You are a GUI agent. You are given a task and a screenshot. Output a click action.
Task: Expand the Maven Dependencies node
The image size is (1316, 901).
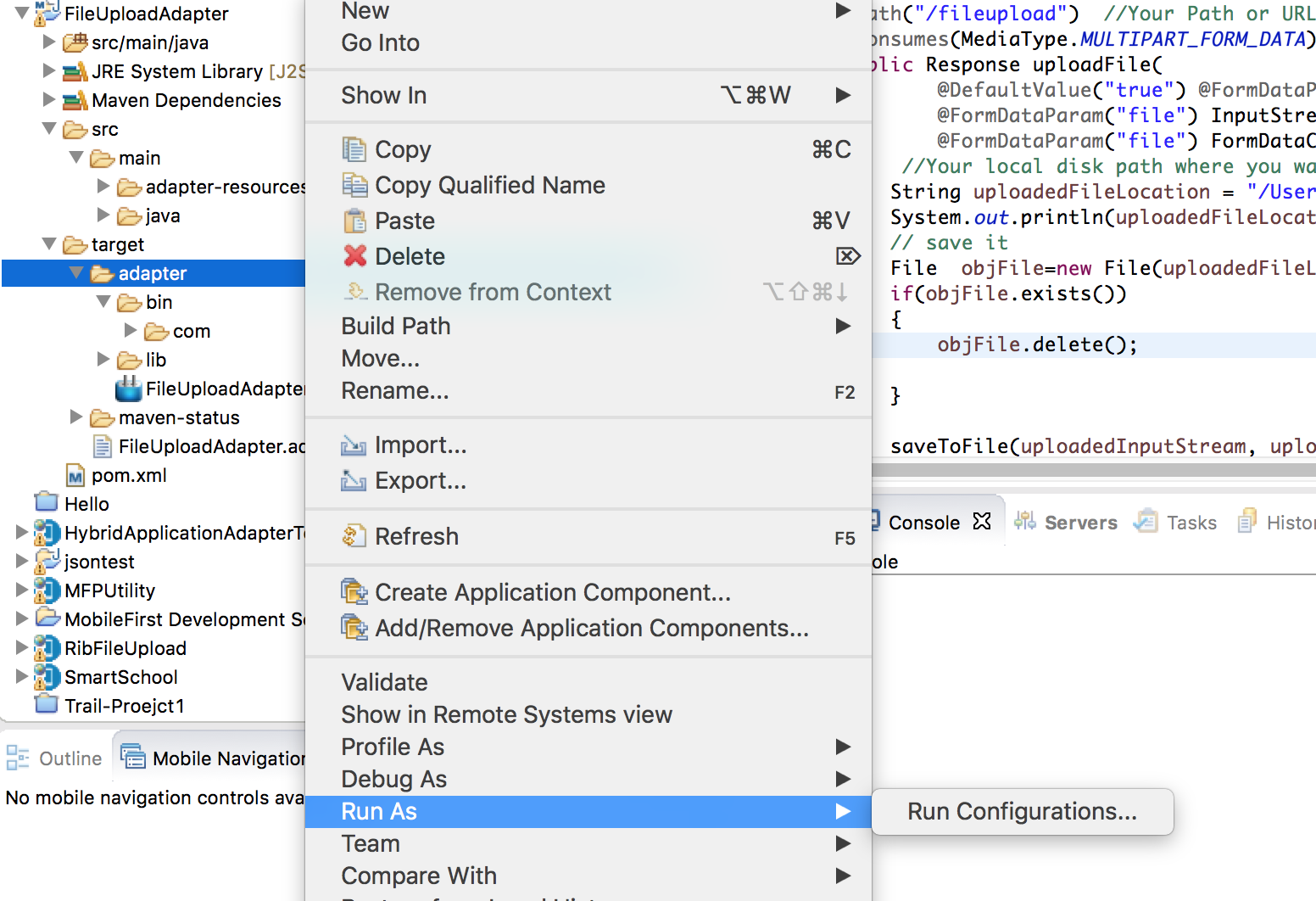coord(49,99)
